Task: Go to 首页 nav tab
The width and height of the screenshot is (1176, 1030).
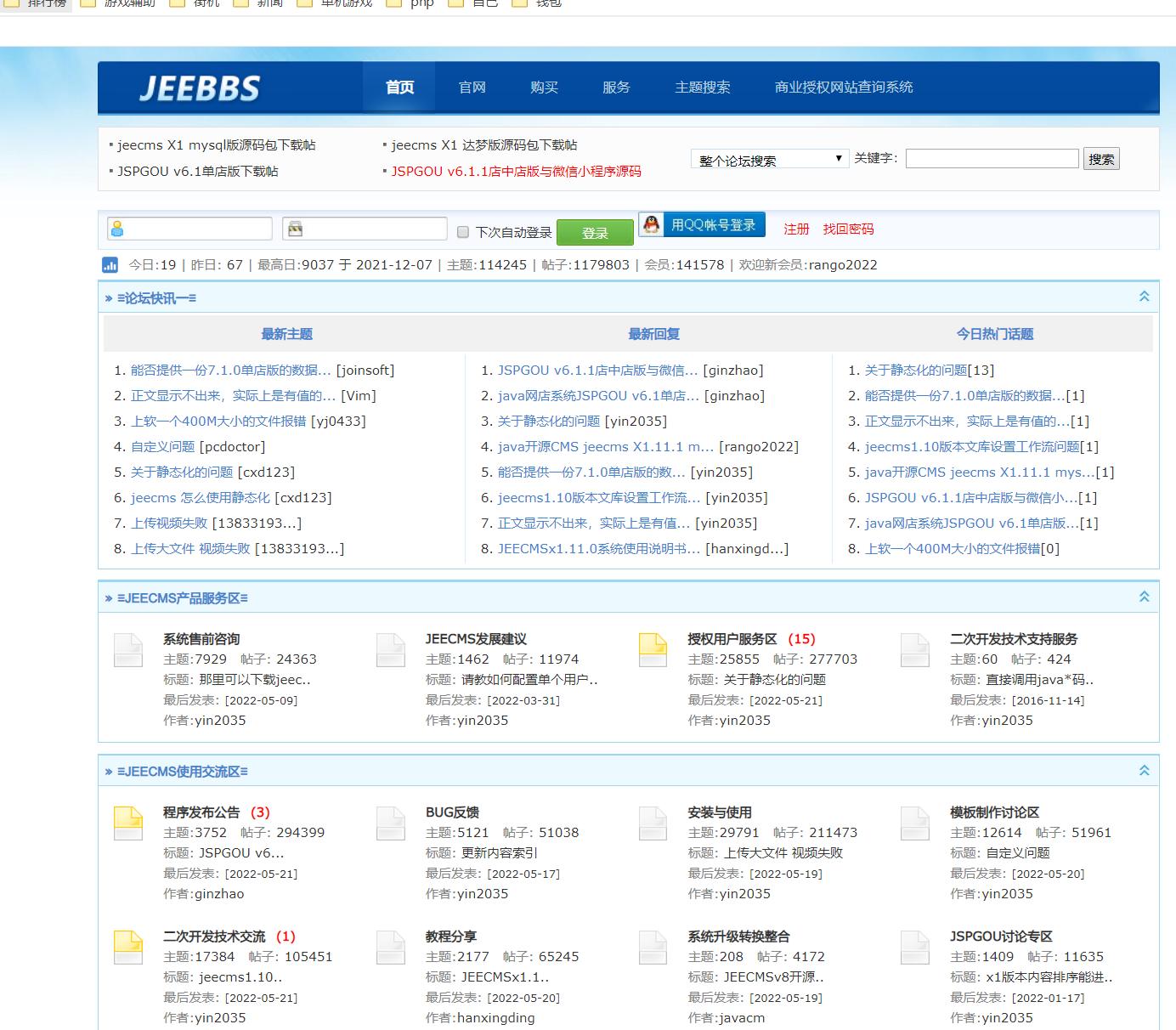Action: pyautogui.click(x=399, y=87)
